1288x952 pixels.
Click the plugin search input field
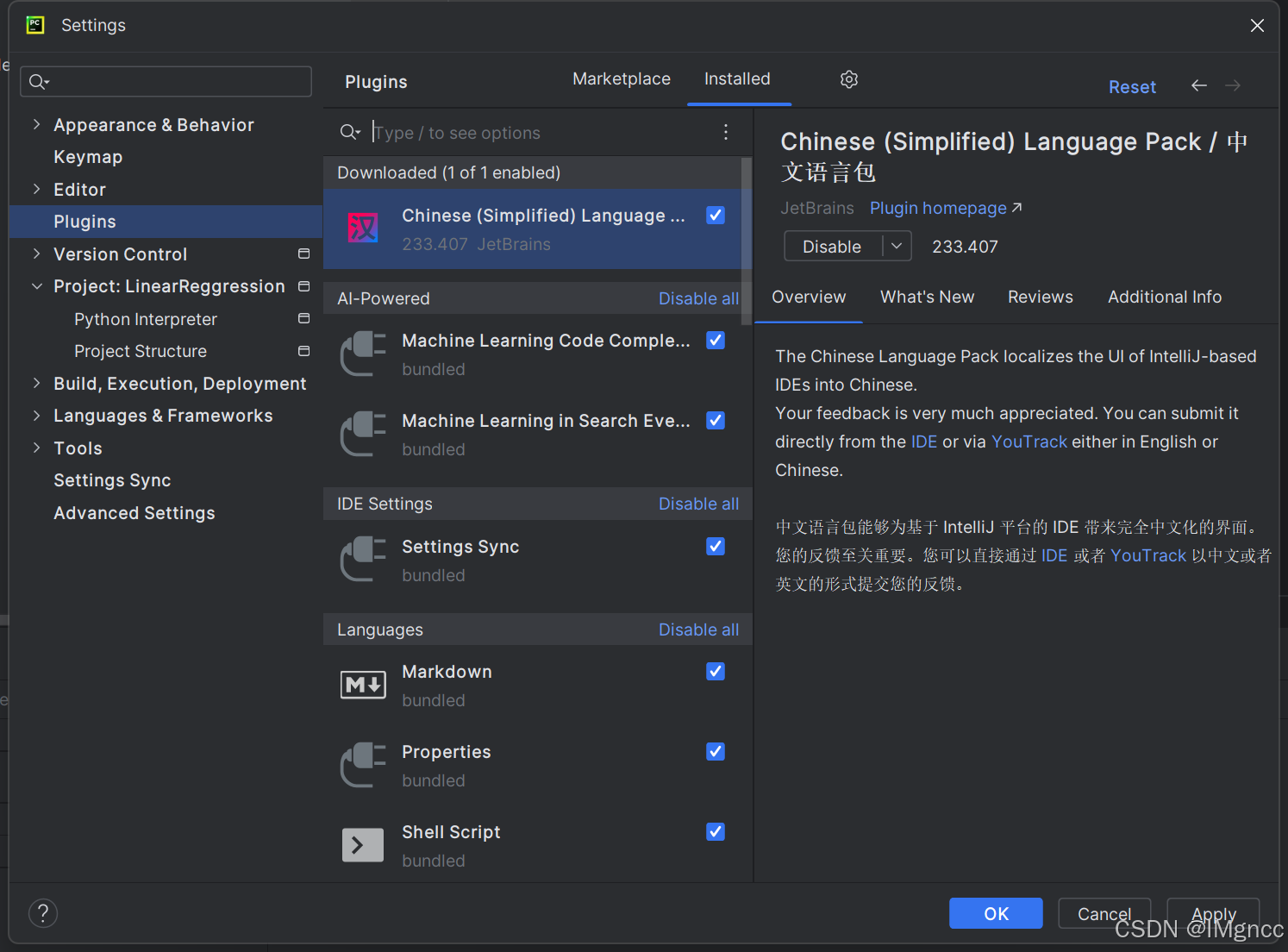tap(539, 132)
